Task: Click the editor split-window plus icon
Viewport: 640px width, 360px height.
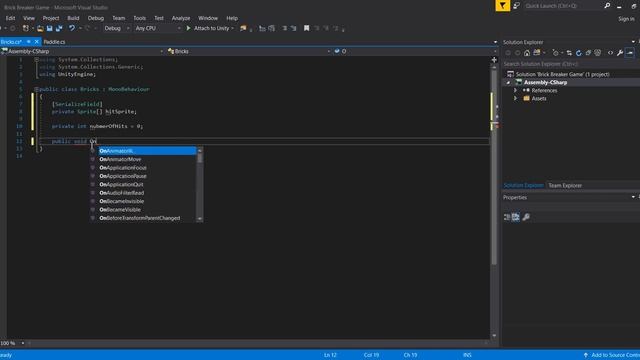Action: 494,60
